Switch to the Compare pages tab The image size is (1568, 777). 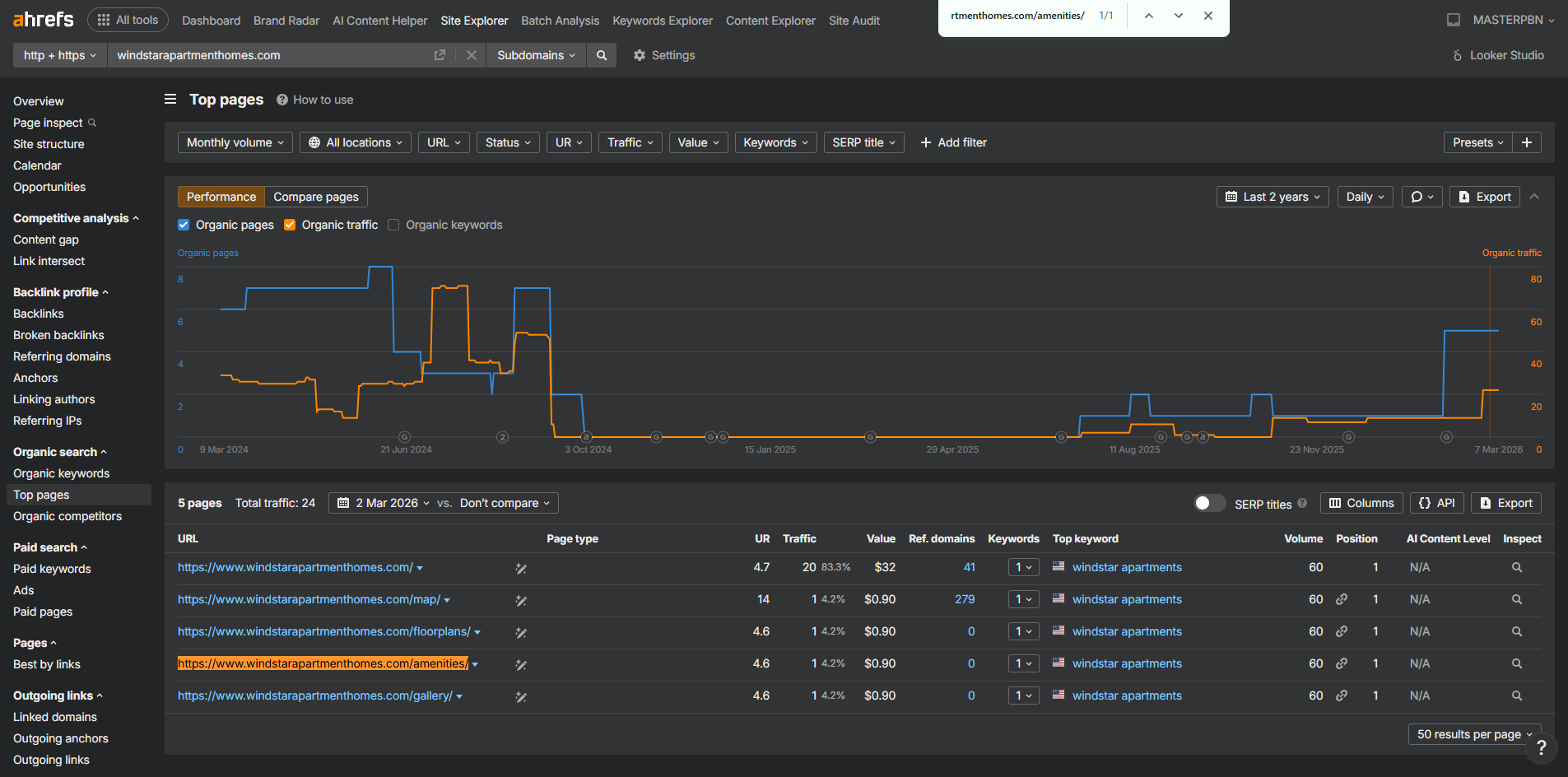tap(316, 197)
